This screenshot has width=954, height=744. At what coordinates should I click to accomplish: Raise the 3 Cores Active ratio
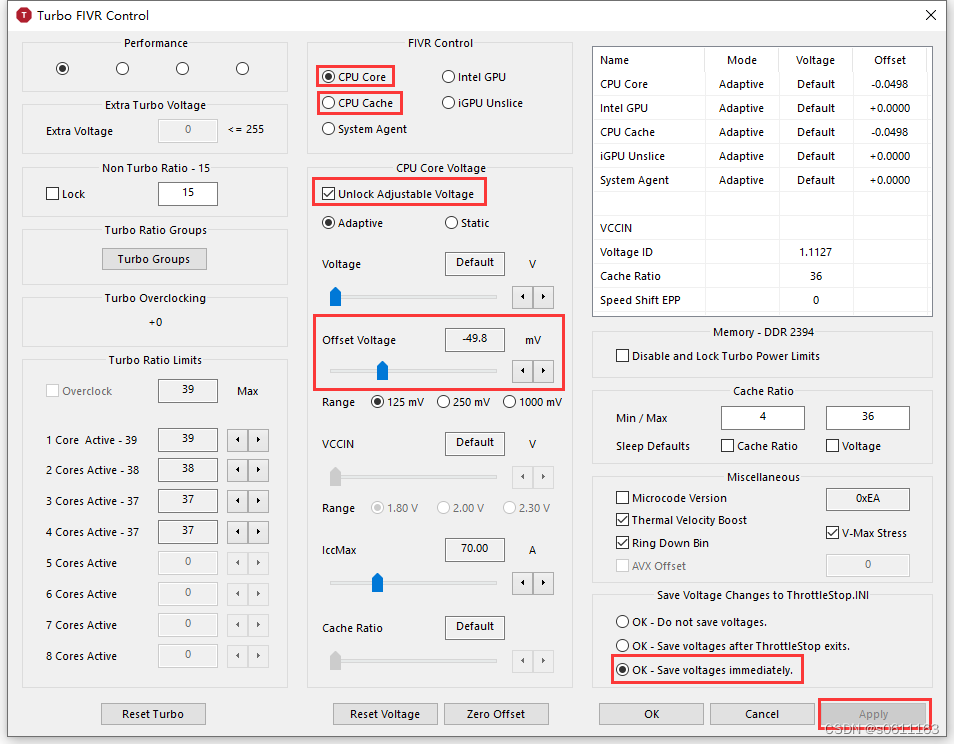coord(259,501)
